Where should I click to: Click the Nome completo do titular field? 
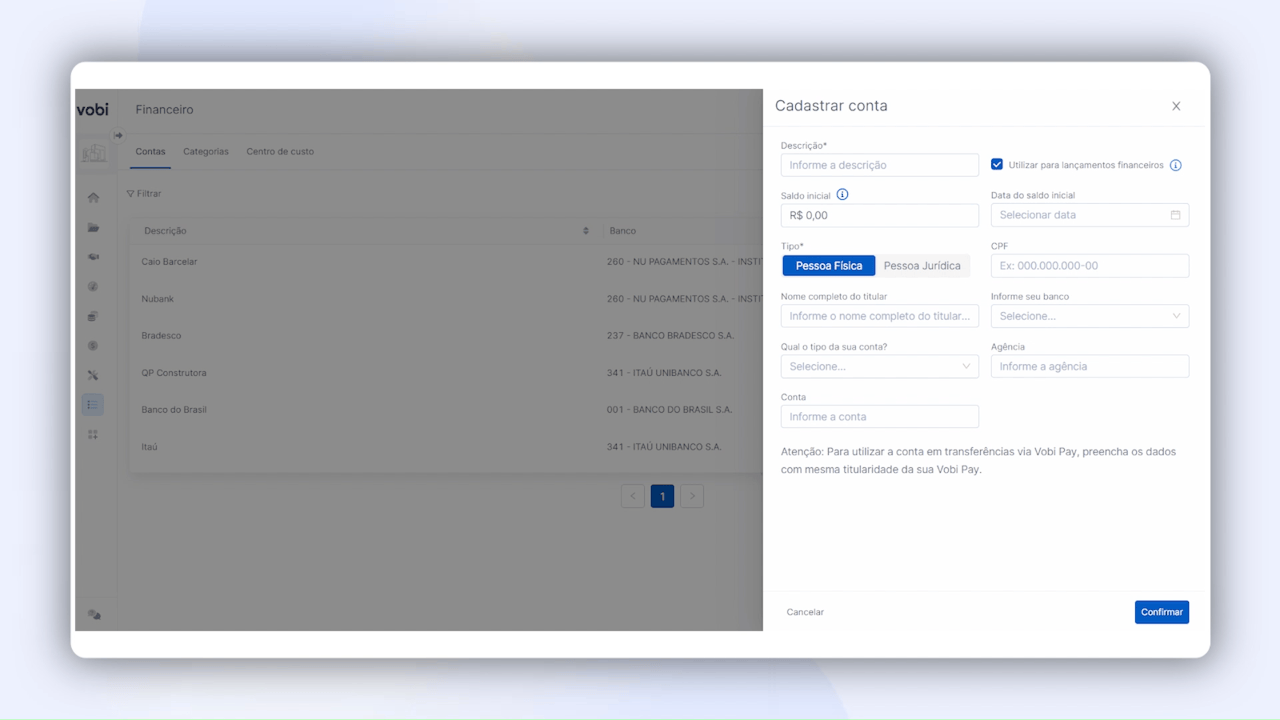tap(880, 316)
